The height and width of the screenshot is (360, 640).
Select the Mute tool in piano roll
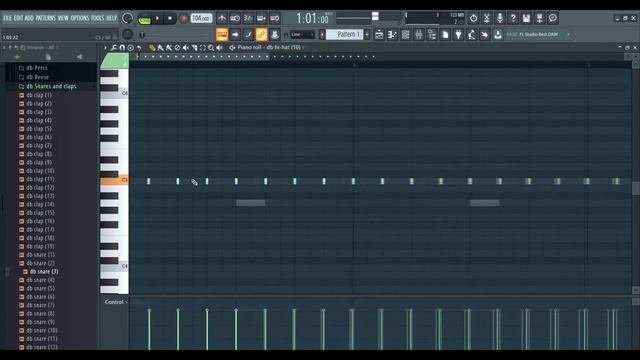(186, 48)
